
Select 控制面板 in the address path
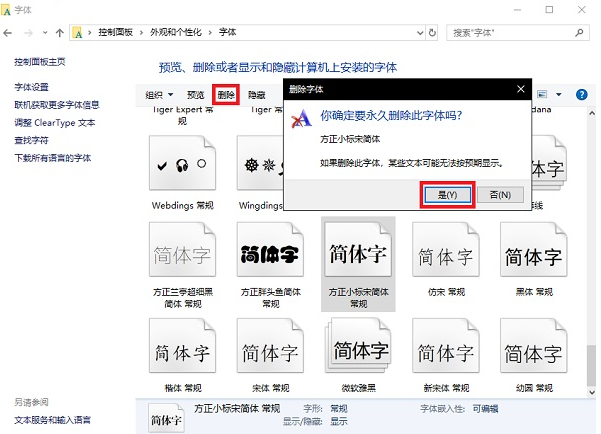tap(115, 32)
